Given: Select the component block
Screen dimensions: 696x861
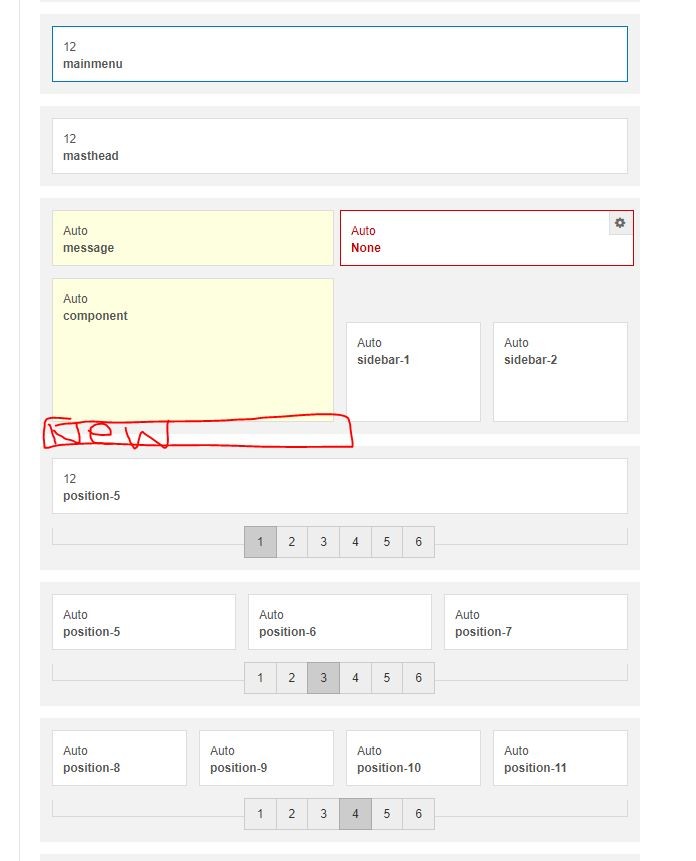Looking at the screenshot, I should click(x=193, y=350).
